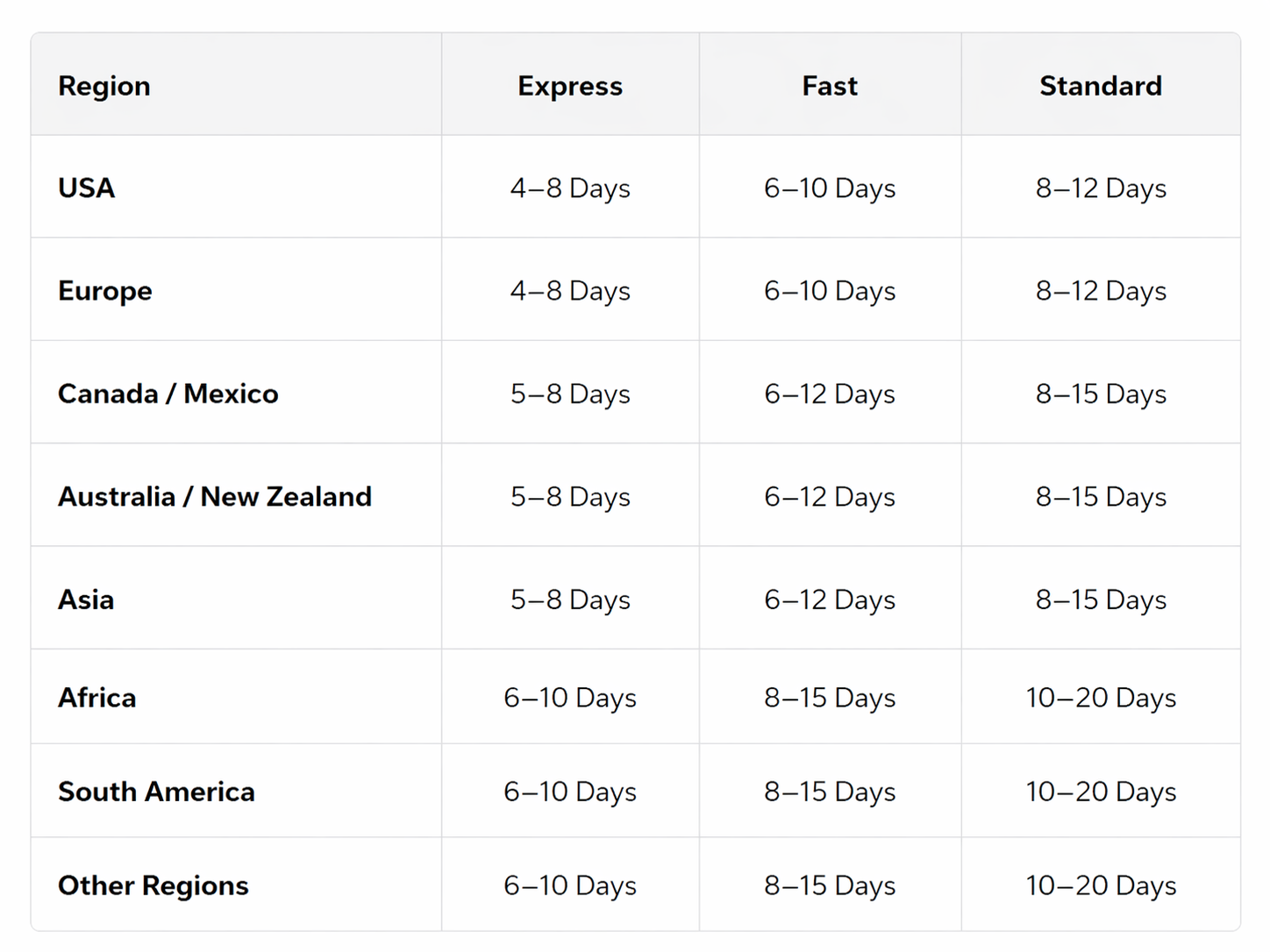1270x952 pixels.
Task: Select the Africa row label
Action: coord(97,698)
